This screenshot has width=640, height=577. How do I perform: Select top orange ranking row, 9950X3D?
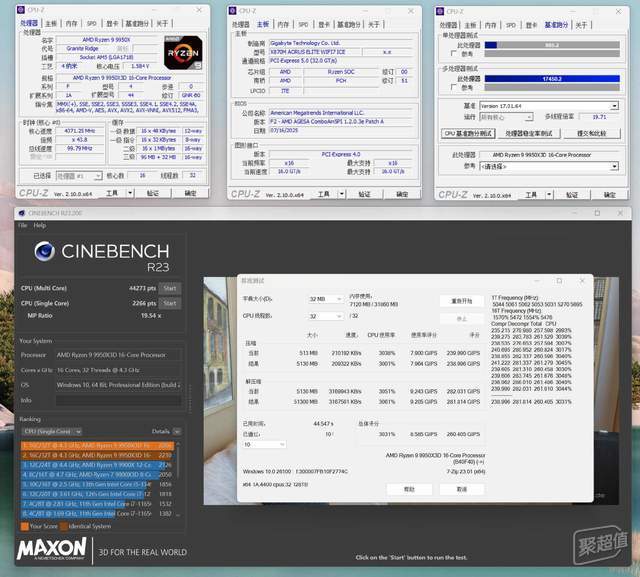click(x=98, y=446)
